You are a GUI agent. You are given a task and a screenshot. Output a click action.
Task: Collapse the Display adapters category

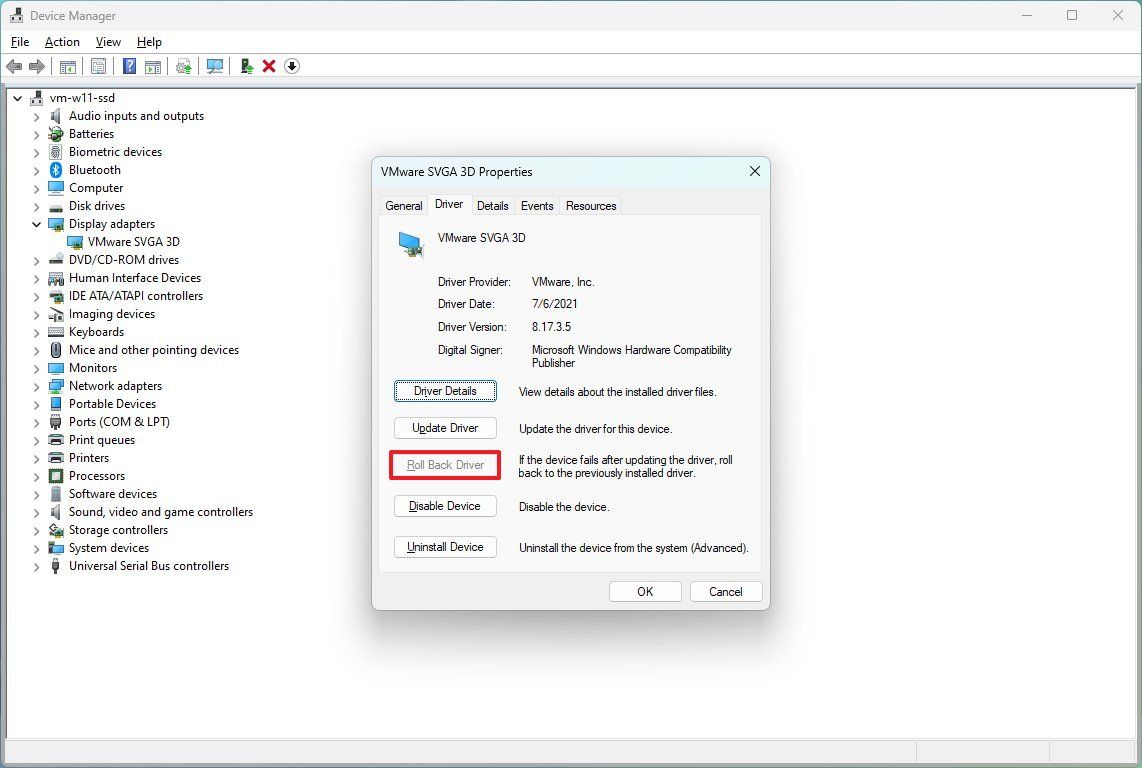pos(37,223)
